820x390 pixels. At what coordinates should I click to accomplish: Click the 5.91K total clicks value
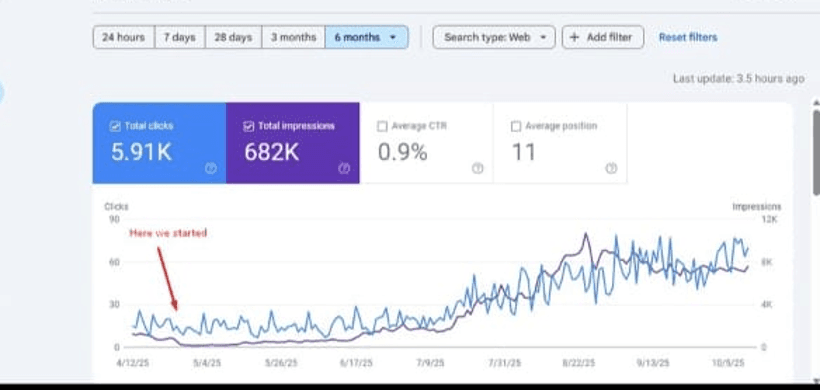[141, 152]
